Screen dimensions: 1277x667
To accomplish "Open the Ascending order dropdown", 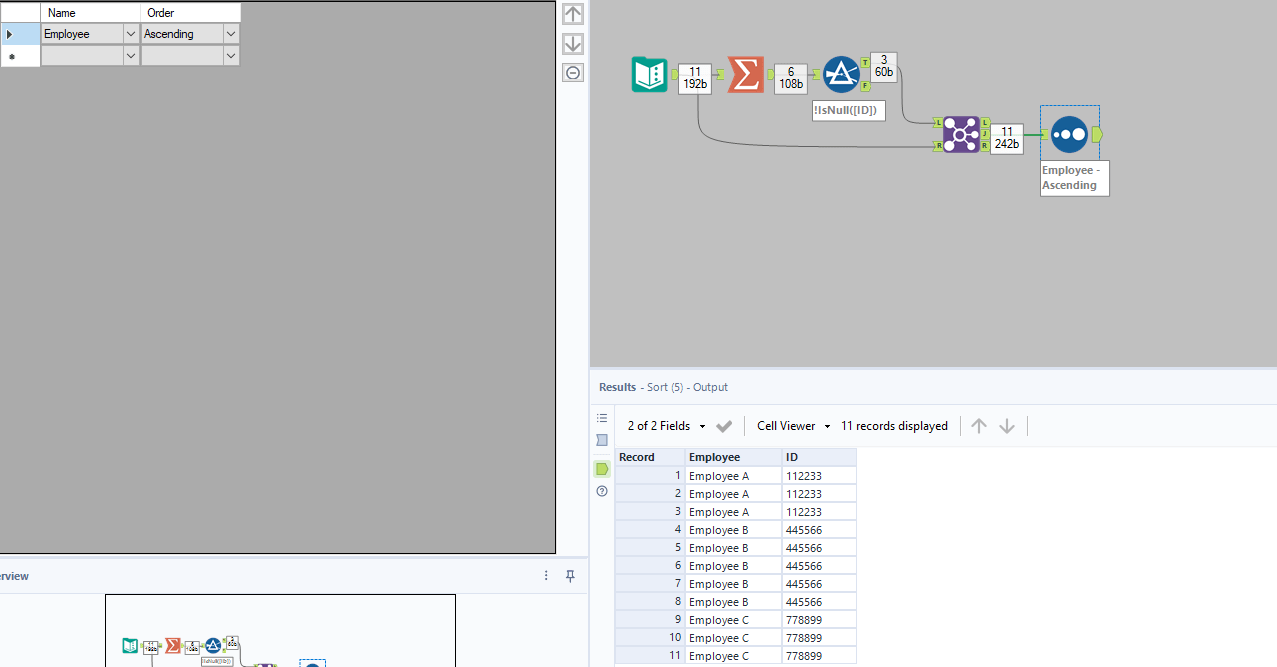I will [x=230, y=33].
